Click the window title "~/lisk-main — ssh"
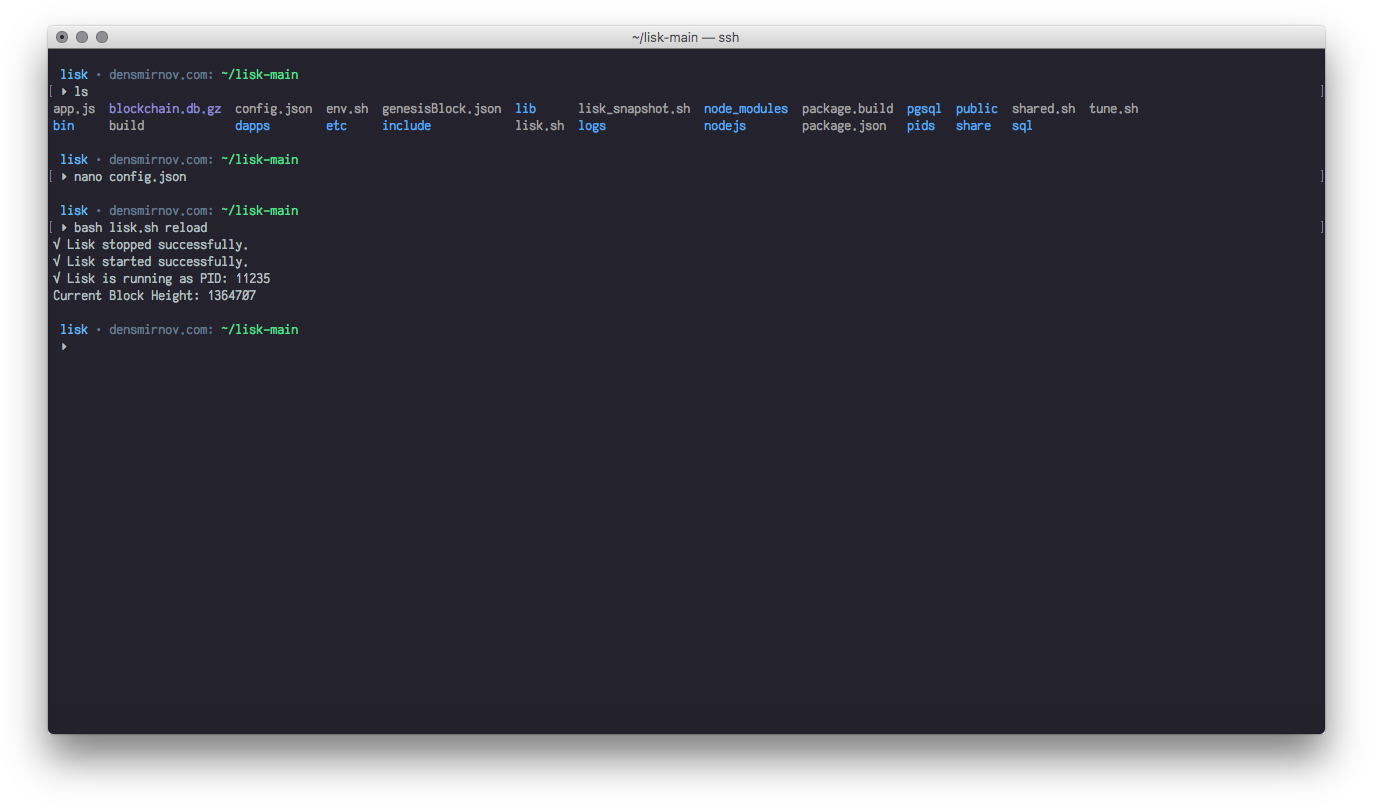 tap(686, 37)
